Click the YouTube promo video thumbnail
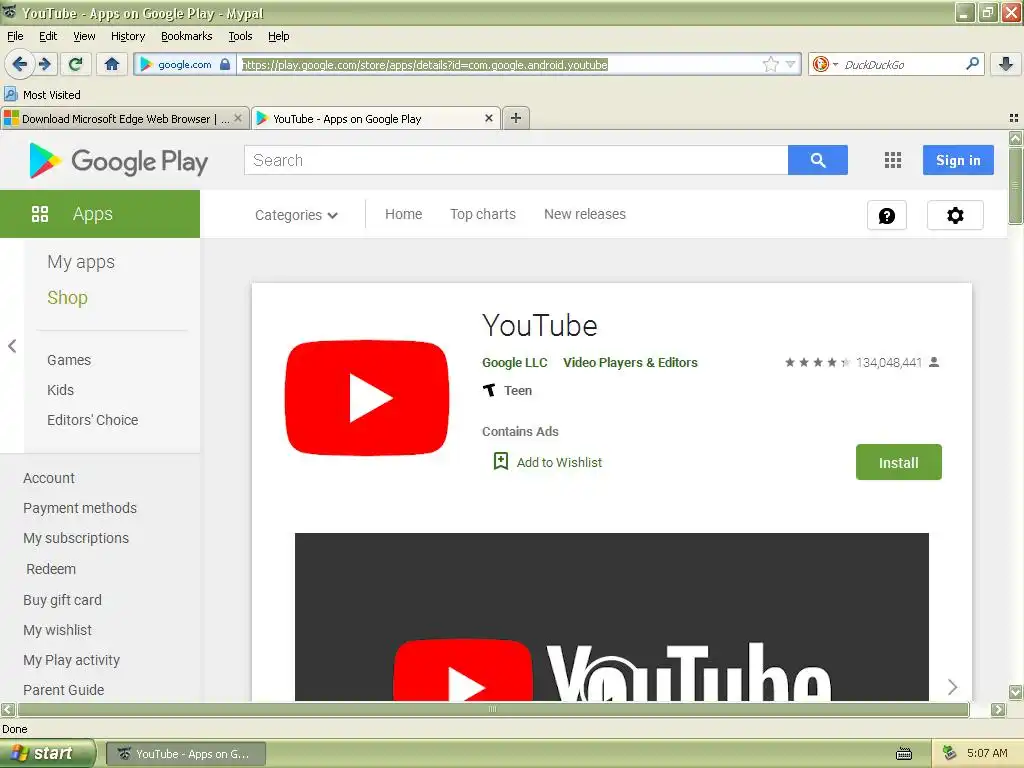This screenshot has height=768, width=1024. (611, 617)
